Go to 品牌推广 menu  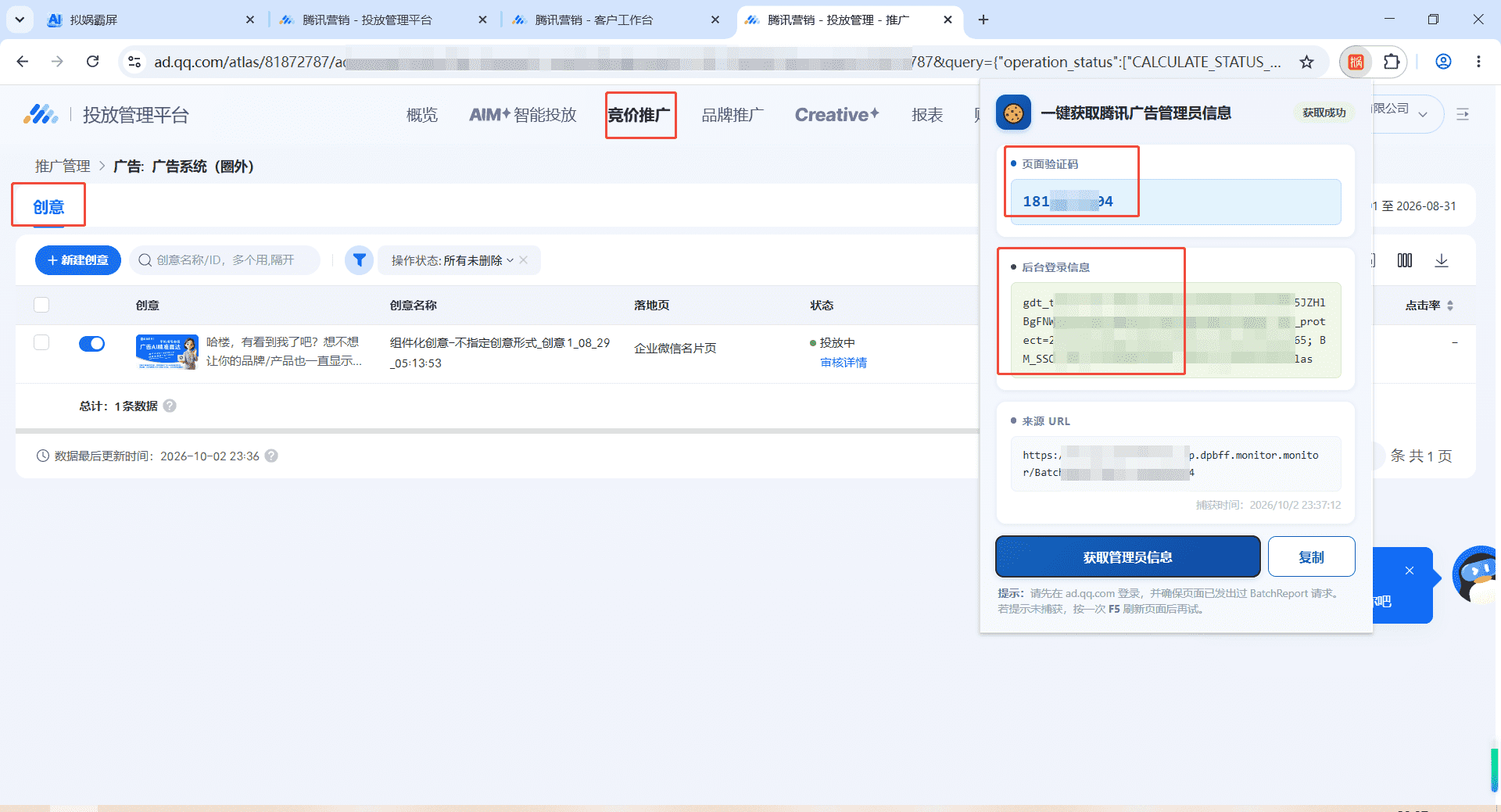click(733, 115)
